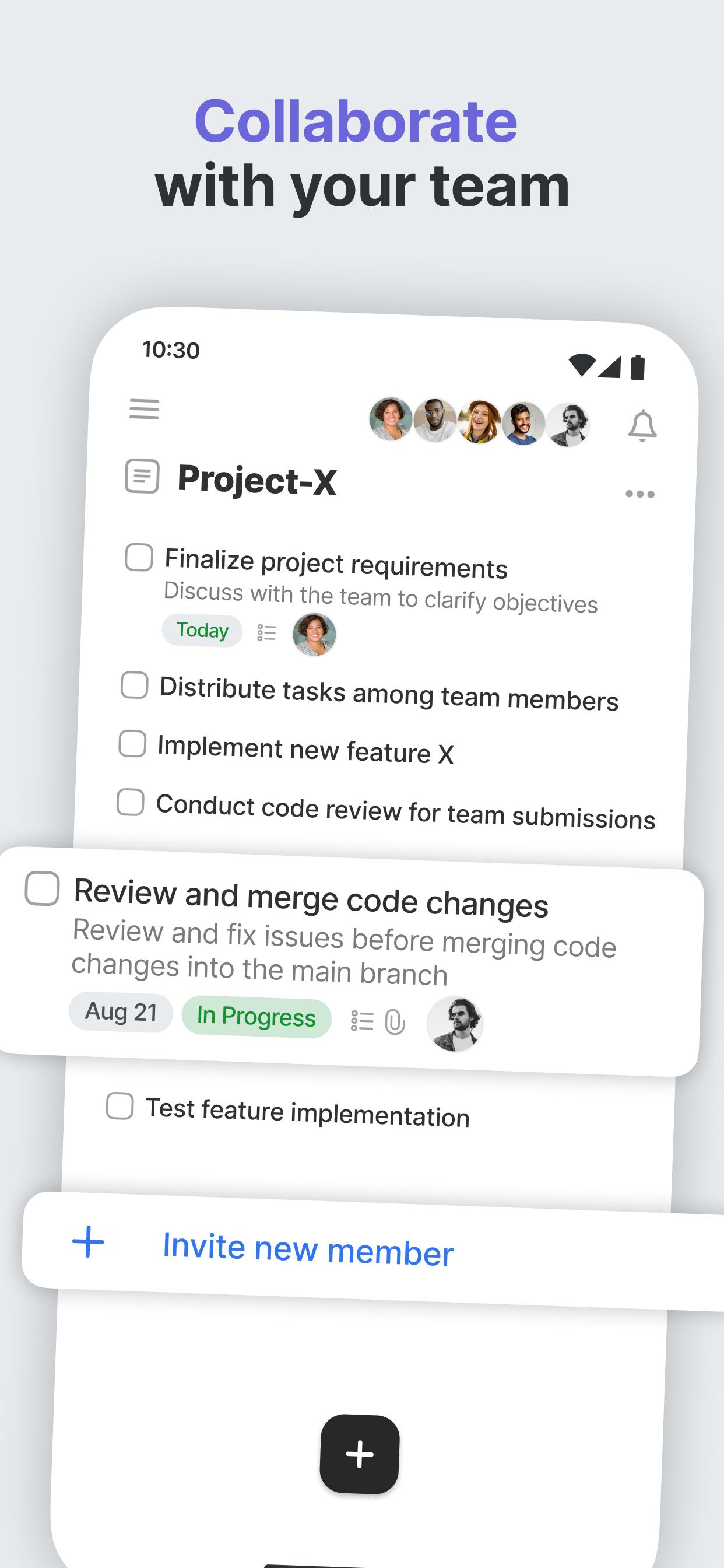Viewport: 724px width, 1568px height.
Task: Check off Distribute tasks among team members
Action: (135, 685)
